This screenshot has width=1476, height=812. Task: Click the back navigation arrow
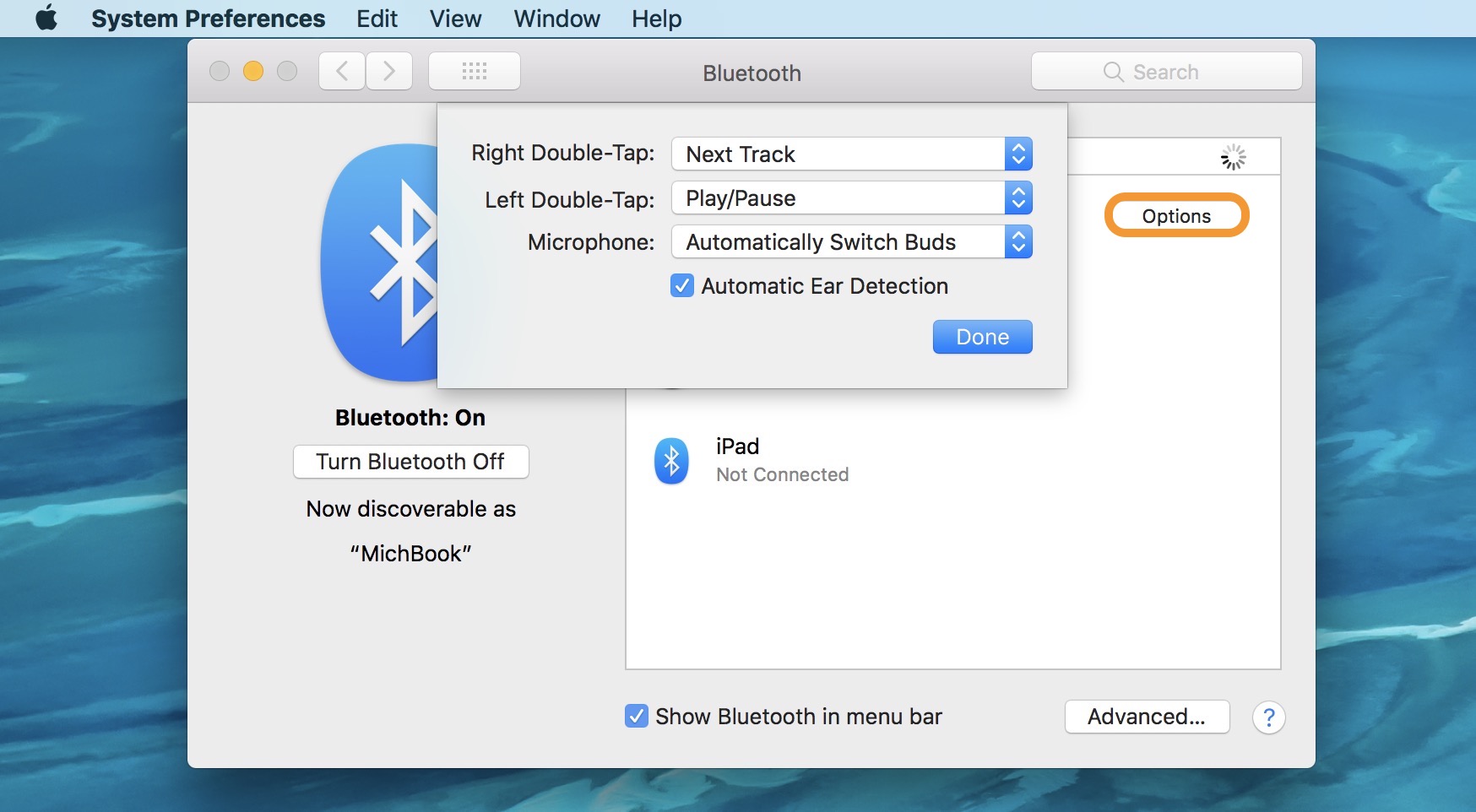click(342, 71)
